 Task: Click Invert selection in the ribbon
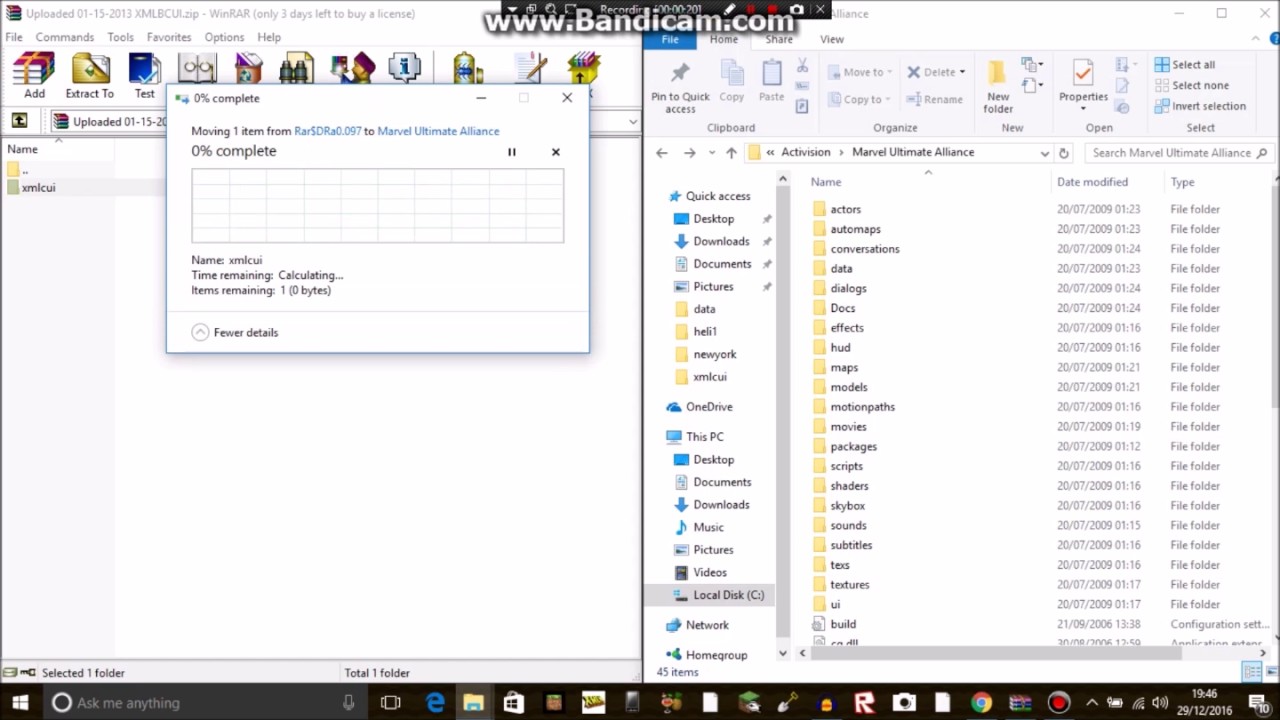(1200, 106)
